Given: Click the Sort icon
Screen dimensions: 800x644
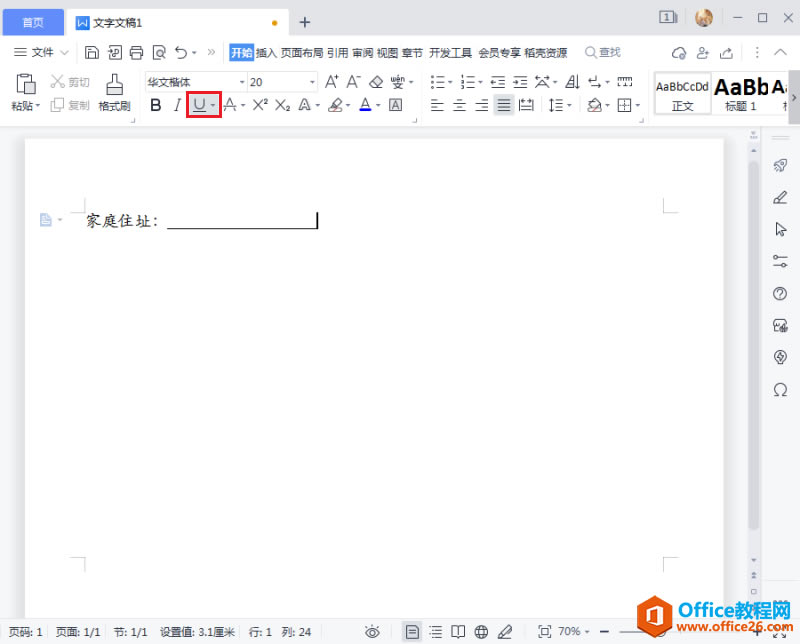Looking at the screenshot, I should (x=572, y=82).
